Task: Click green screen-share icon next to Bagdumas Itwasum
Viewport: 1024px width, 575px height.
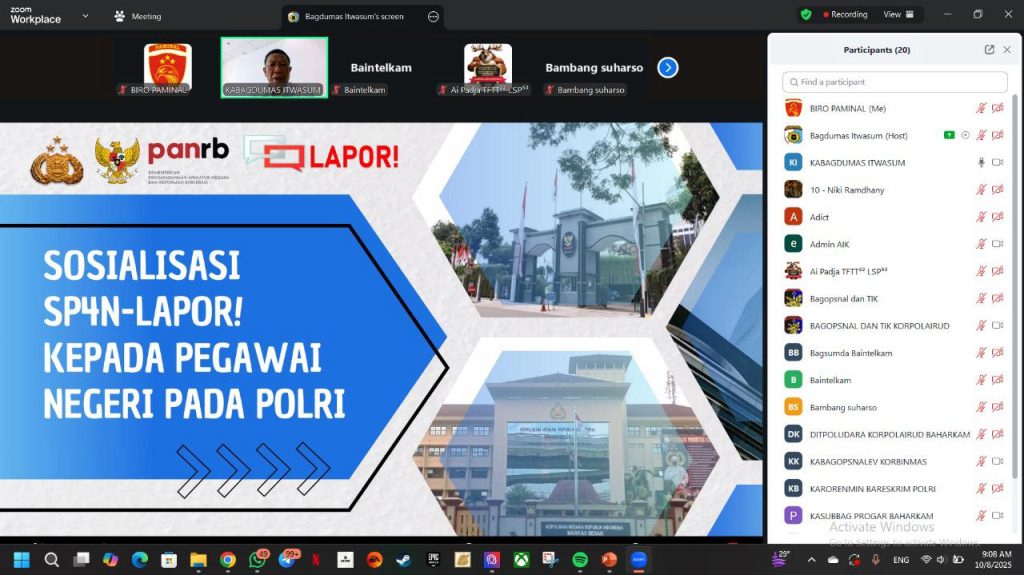Action: [x=949, y=136]
